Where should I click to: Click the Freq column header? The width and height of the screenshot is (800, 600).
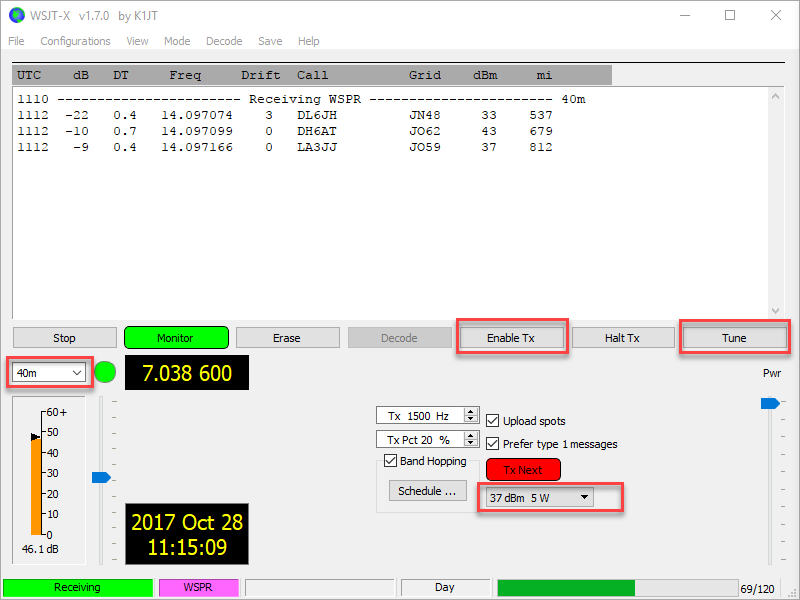point(185,76)
